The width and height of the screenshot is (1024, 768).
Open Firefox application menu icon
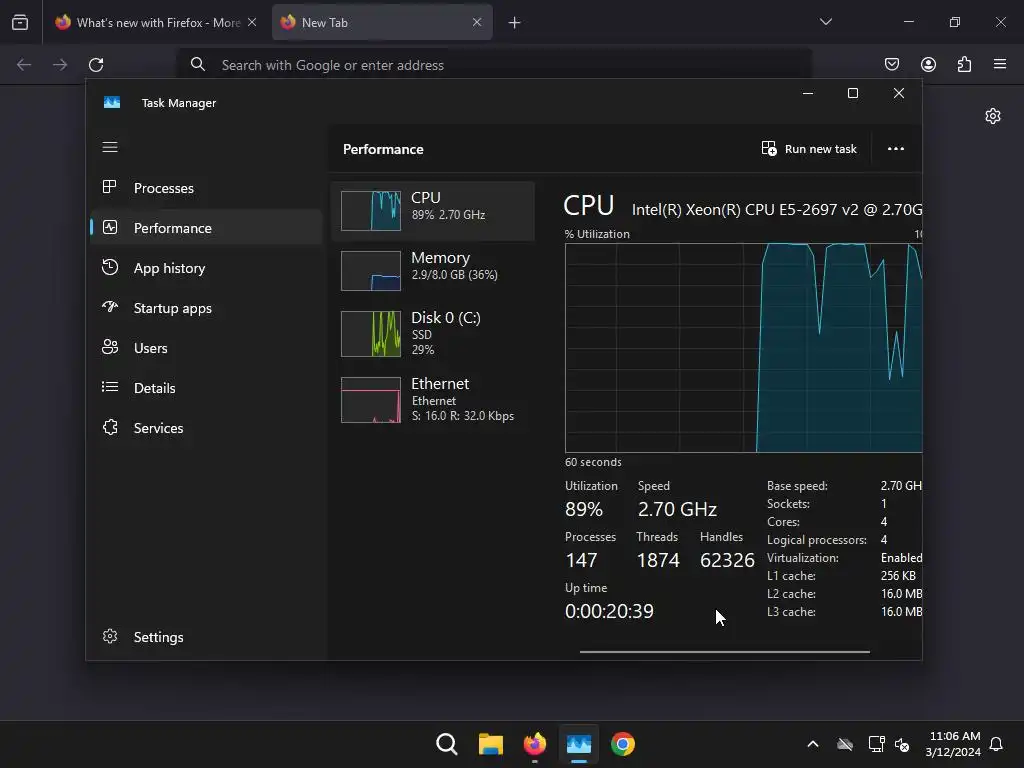(x=999, y=64)
